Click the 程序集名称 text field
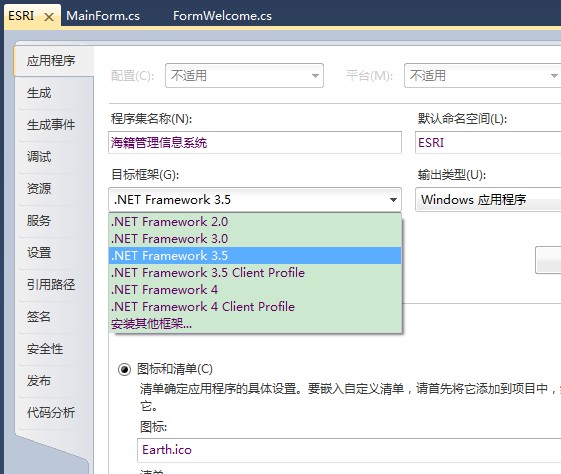Viewport: 561px width, 474px height. tap(255, 142)
